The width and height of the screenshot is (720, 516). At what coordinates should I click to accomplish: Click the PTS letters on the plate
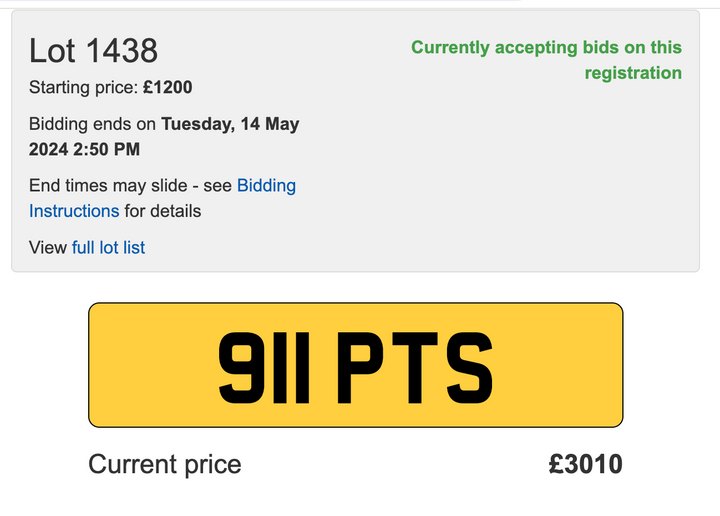[x=415, y=368]
